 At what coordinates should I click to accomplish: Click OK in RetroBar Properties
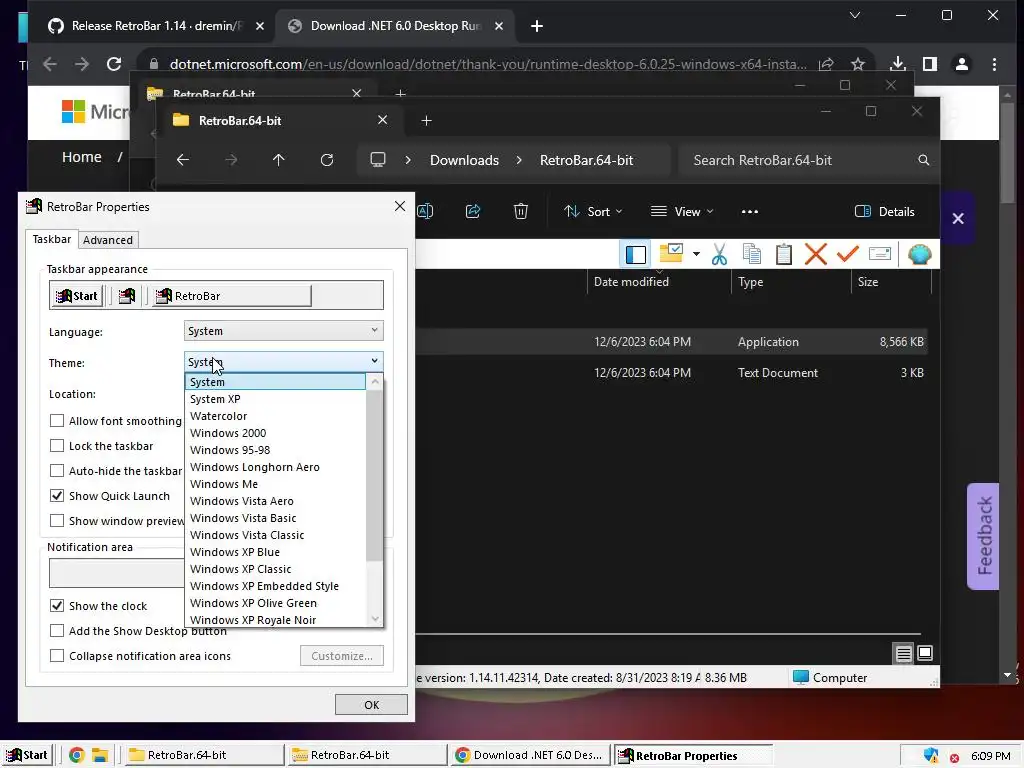(x=371, y=705)
